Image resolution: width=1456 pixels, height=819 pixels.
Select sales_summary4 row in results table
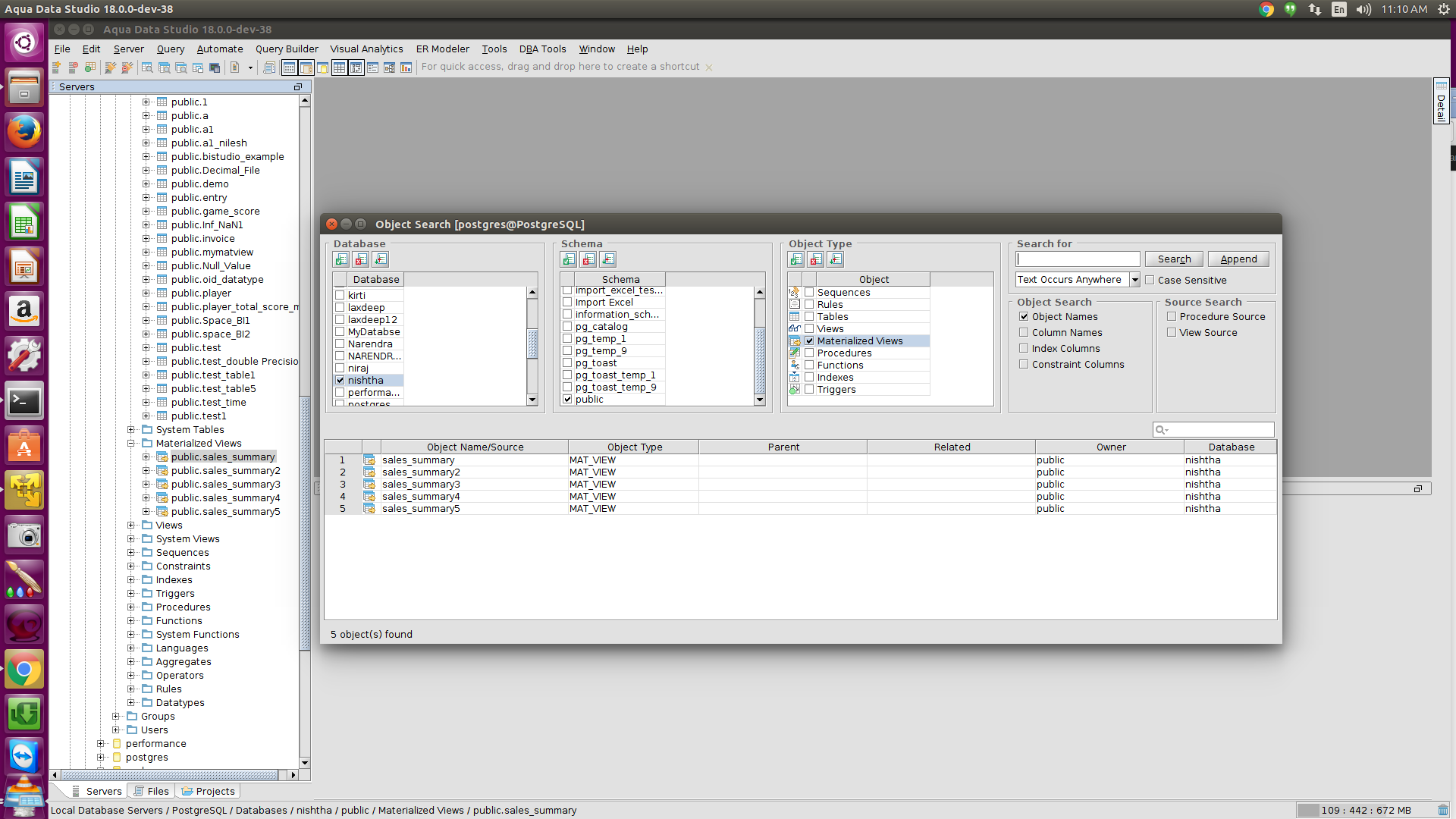point(800,497)
